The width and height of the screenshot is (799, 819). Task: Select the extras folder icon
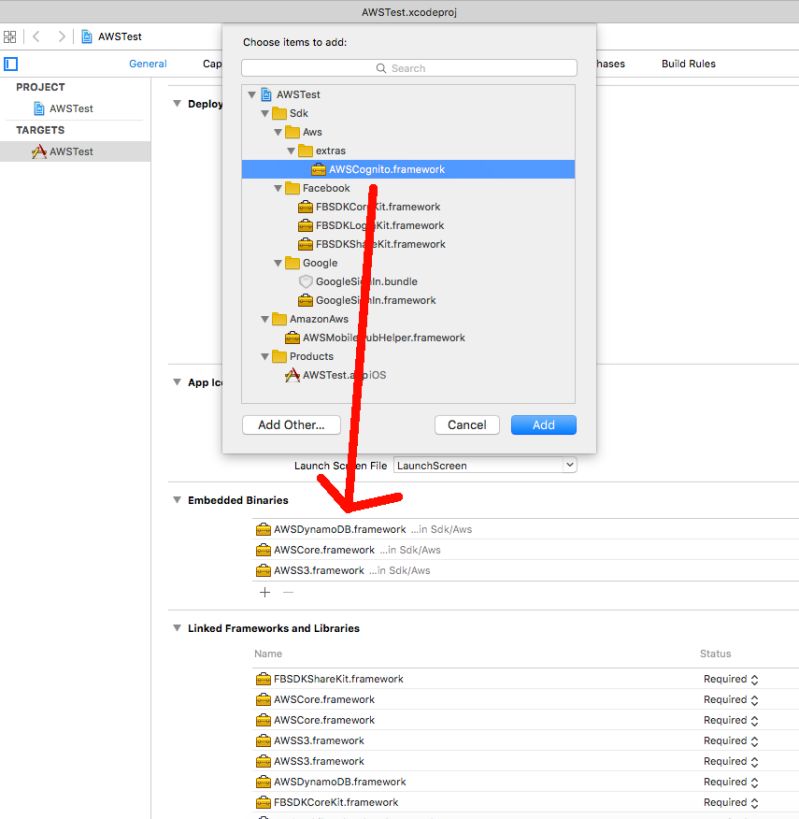[306, 151]
